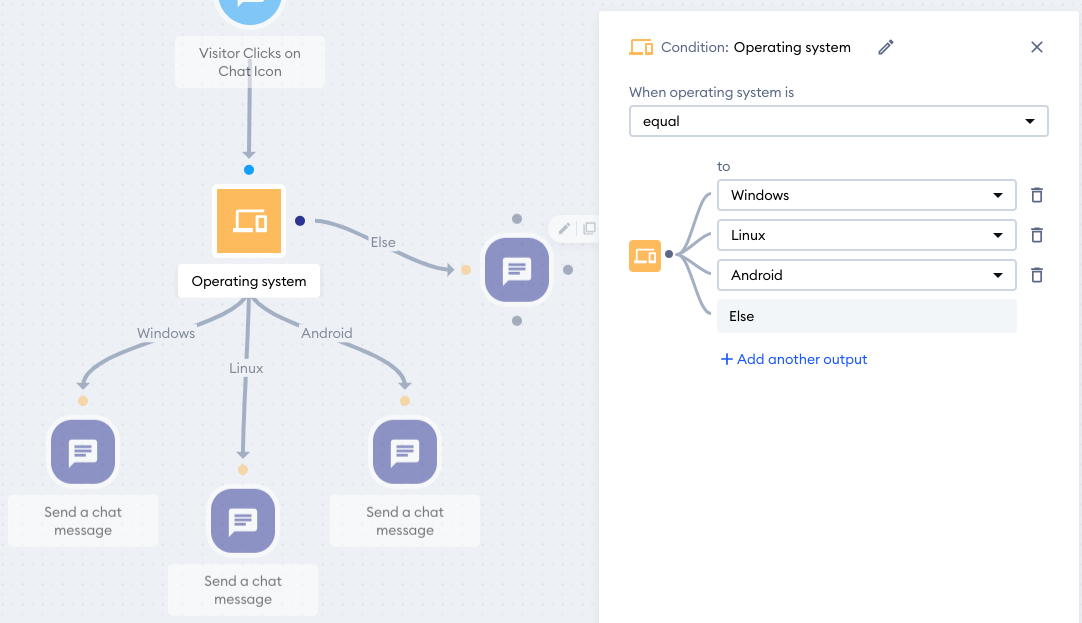Click the Visitor Clicks on Chat Icon label
The height and width of the screenshot is (623, 1082).
pyautogui.click(x=250, y=62)
